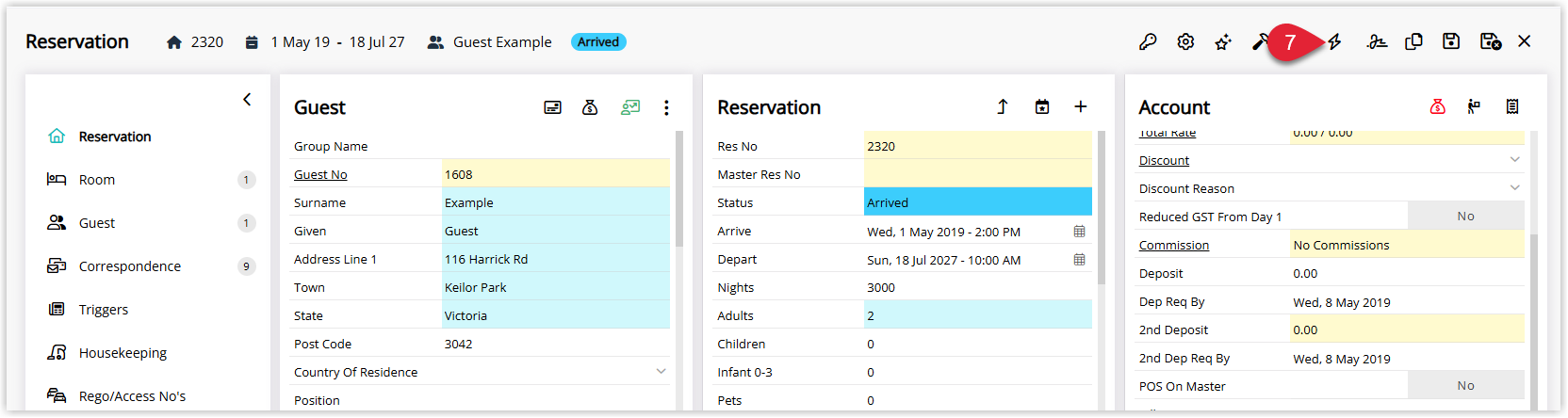Click the Given field showing Guest
This screenshot has height=418, width=1568.
556,231
